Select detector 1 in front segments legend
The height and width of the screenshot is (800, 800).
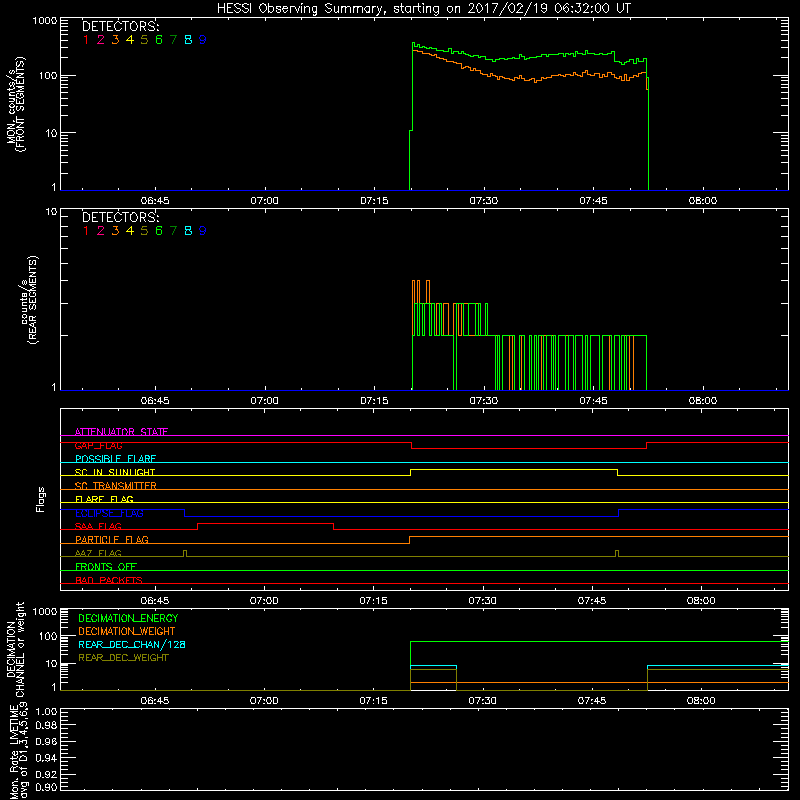click(x=86, y=40)
